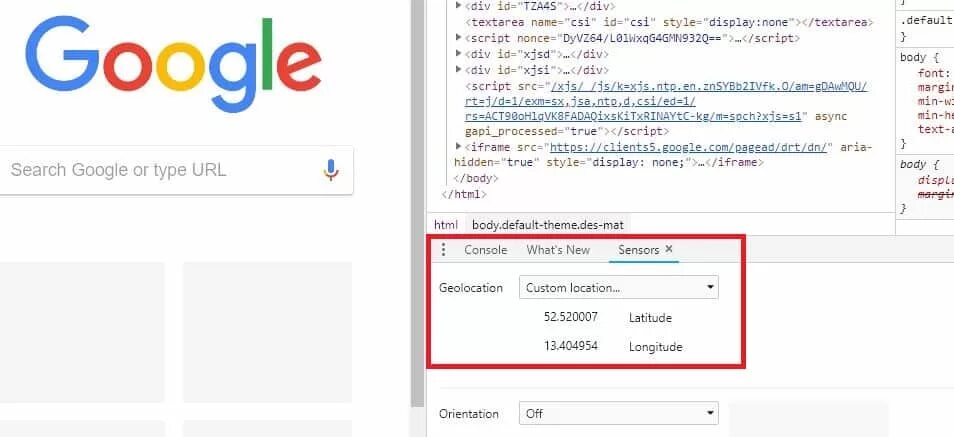This screenshot has width=954, height=437.
Task: Expand the div id TZA4S node
Action: [459, 6]
